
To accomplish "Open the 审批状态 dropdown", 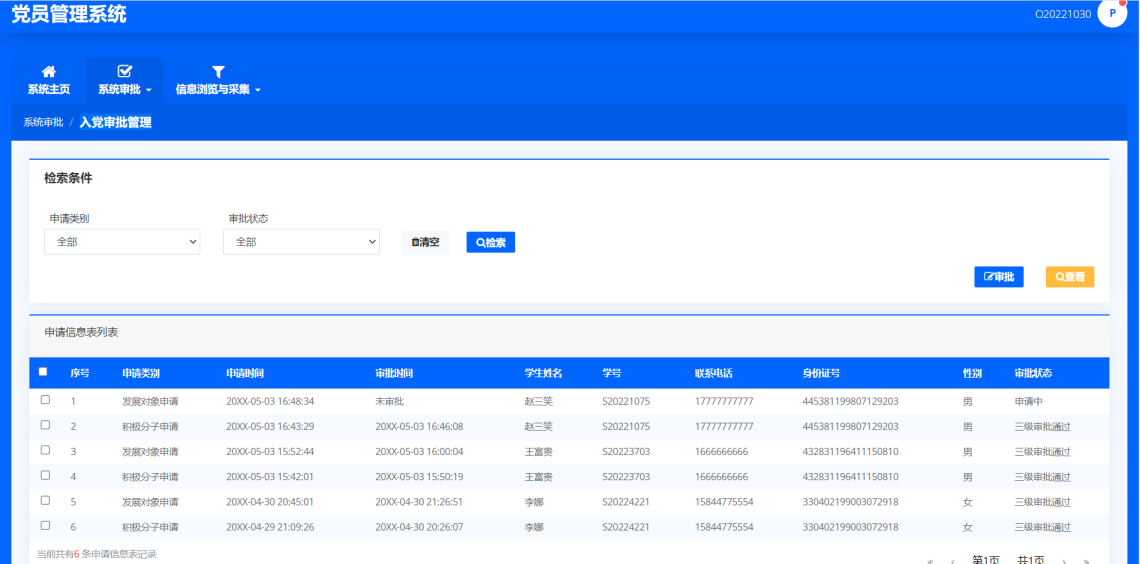I will [301, 242].
